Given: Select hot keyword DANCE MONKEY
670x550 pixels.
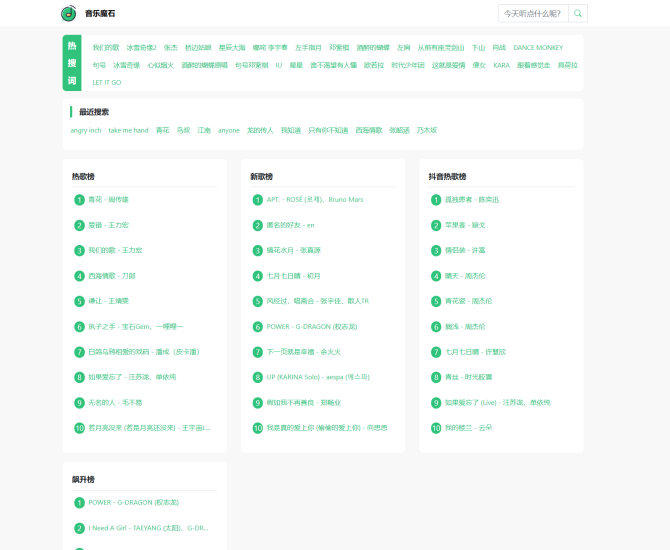Looking at the screenshot, I should (x=537, y=47).
